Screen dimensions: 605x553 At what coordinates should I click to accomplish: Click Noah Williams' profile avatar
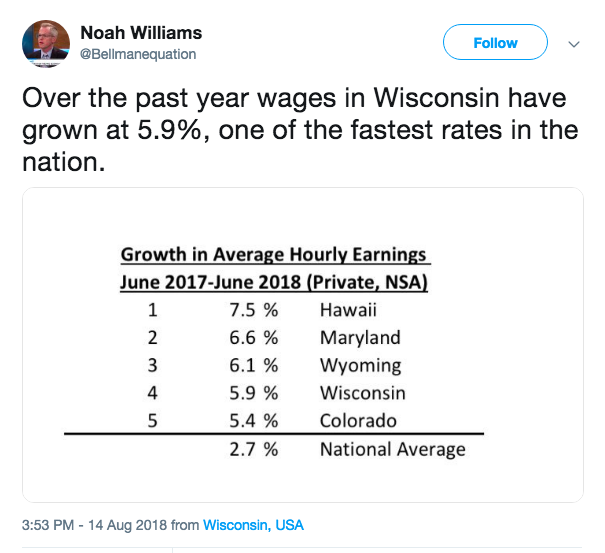click(x=43, y=44)
